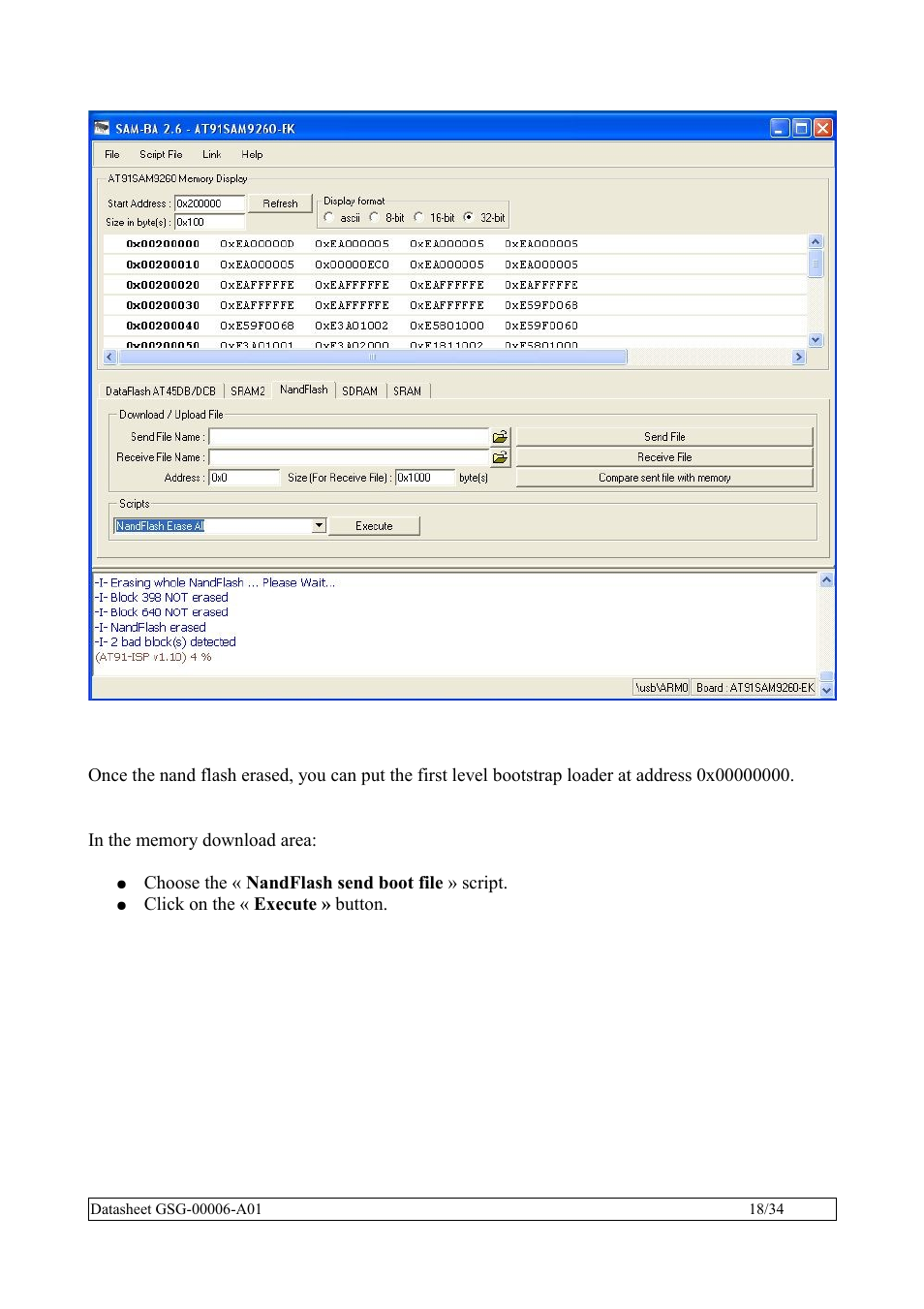Click the Receive File button

[x=664, y=457]
